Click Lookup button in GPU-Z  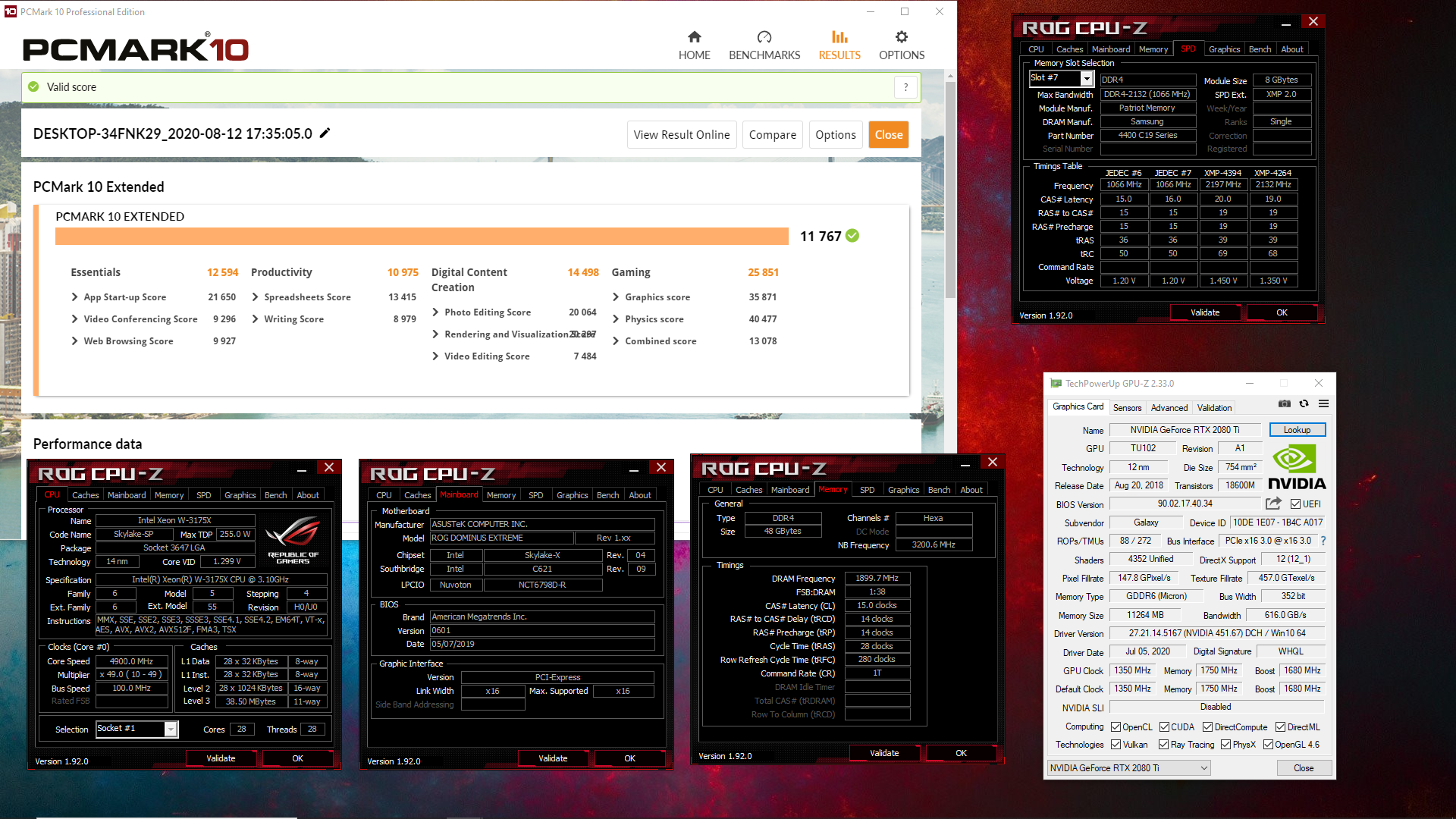(x=1297, y=430)
